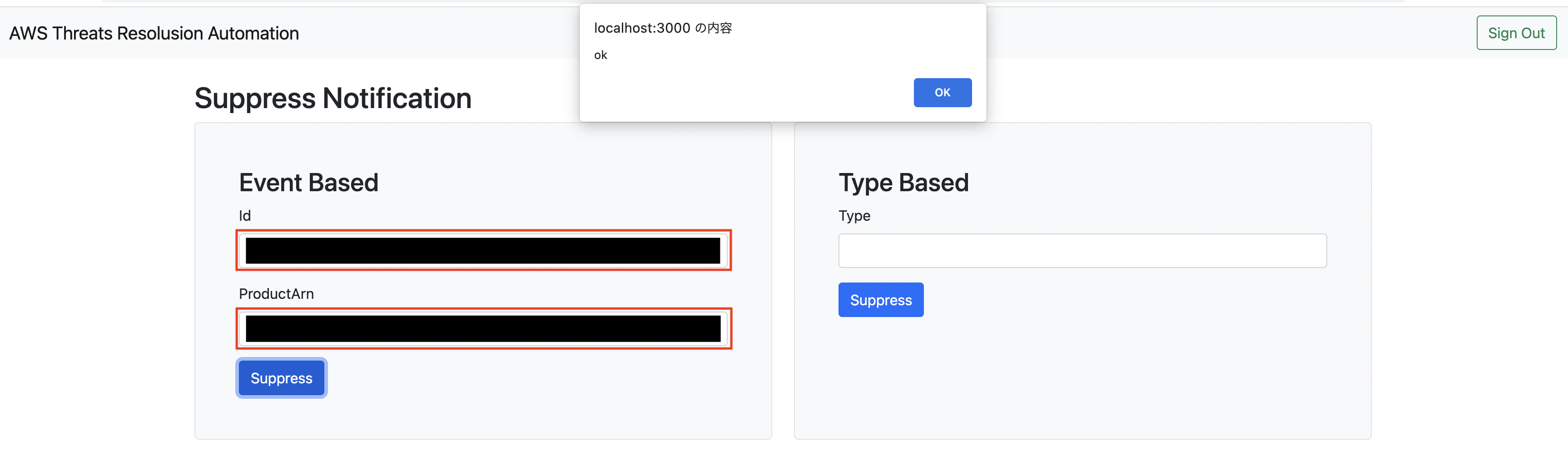Click the ProductArn field label
This screenshot has width=1568, height=466.
(276, 294)
